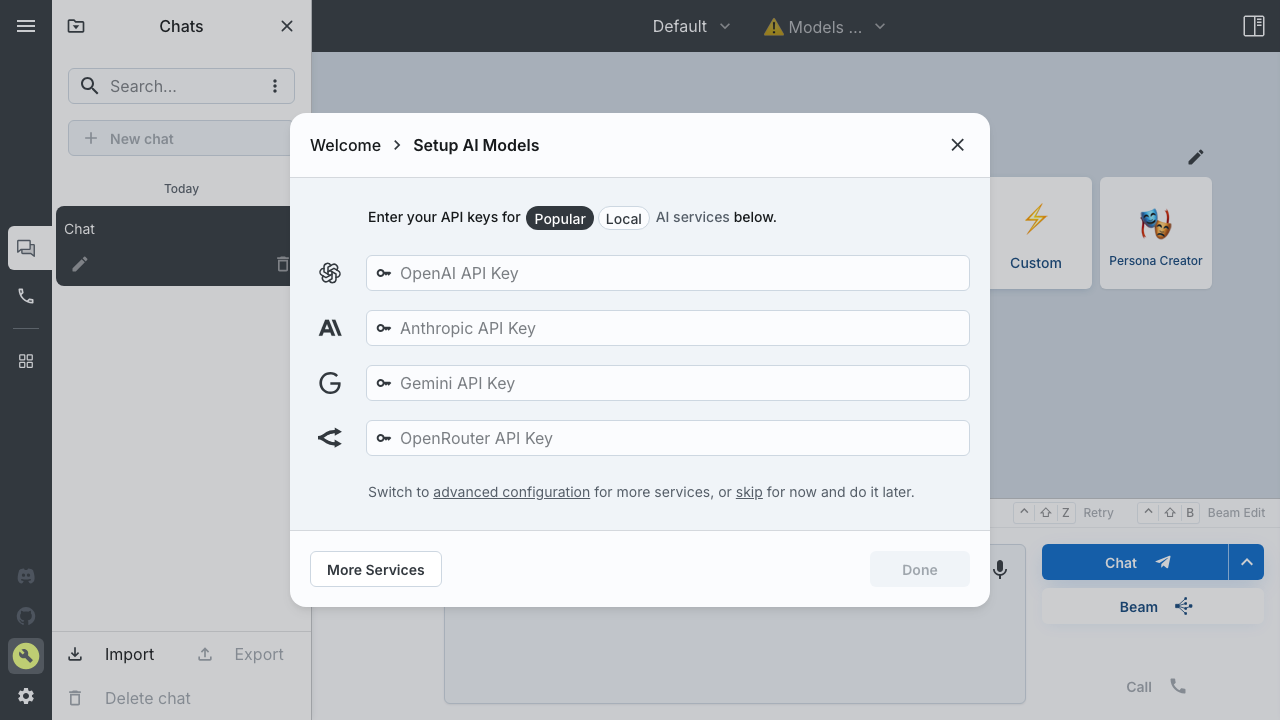Open the hamburger menu icon
The height and width of the screenshot is (720, 1280).
click(x=26, y=26)
